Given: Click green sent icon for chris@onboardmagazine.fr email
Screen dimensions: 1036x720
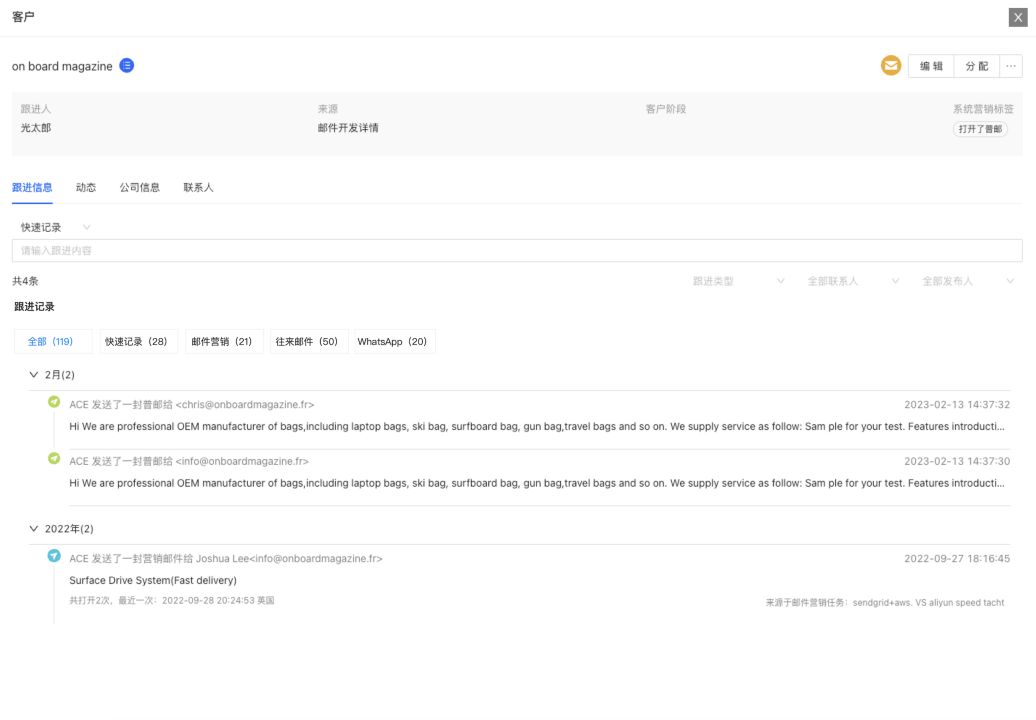Looking at the screenshot, I should (54, 402).
